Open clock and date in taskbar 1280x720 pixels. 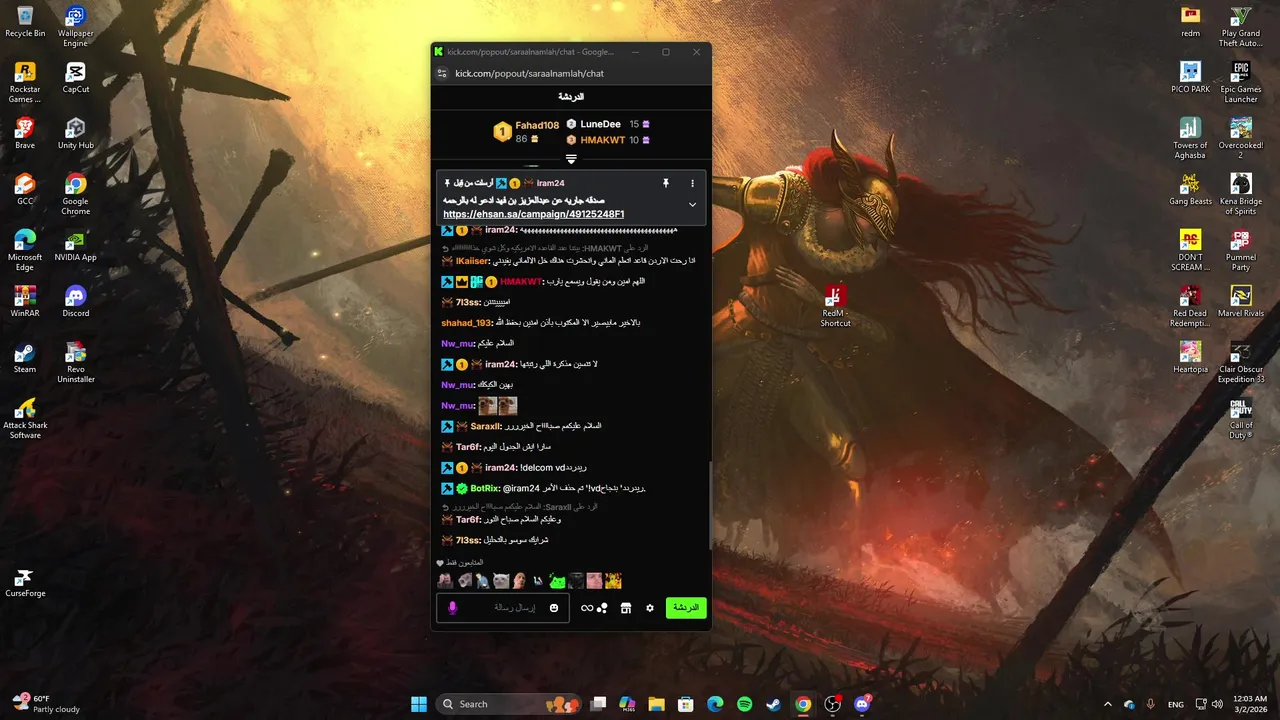[x=1248, y=704]
